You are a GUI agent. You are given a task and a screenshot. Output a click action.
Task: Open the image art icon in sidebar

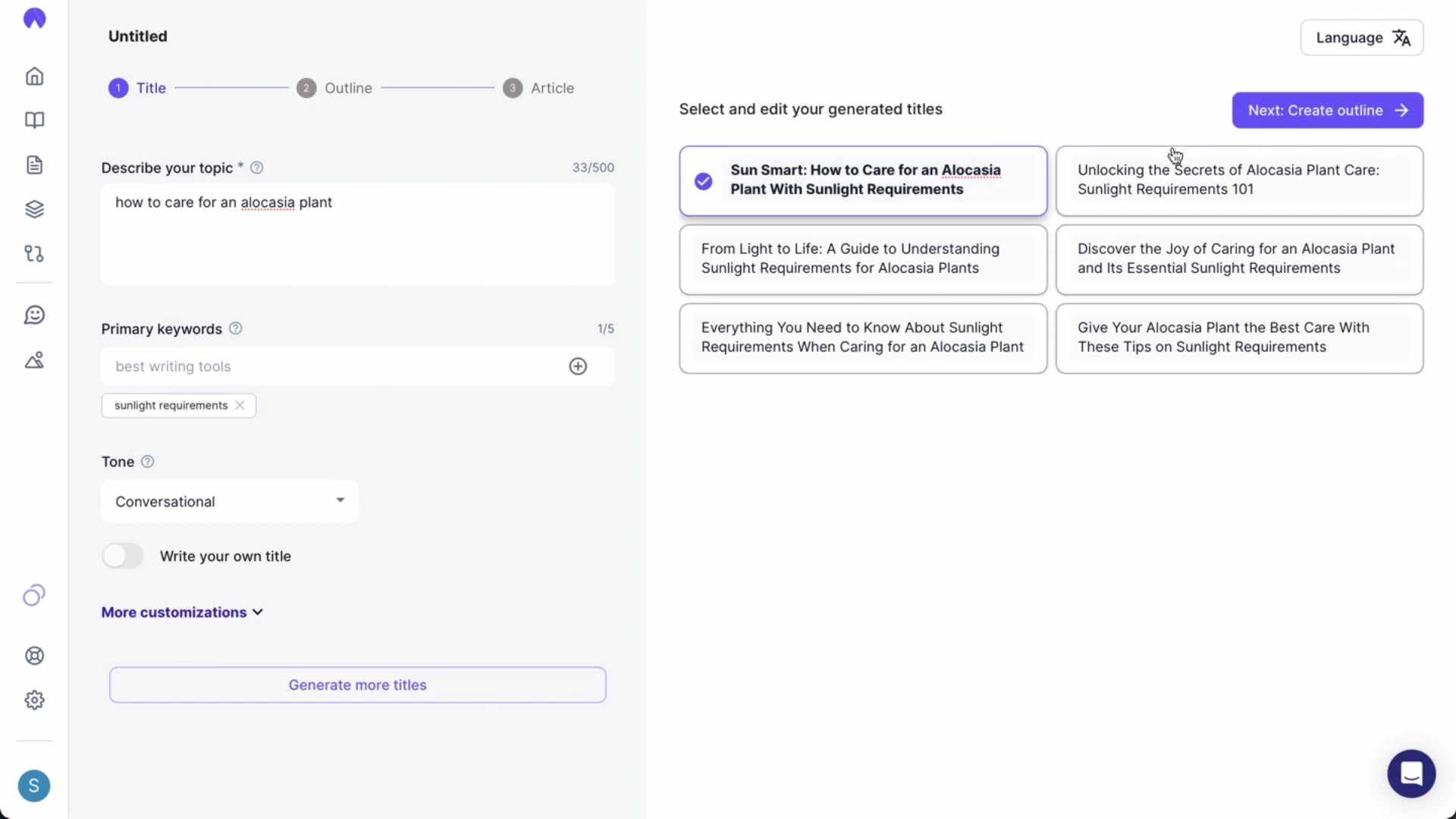pyautogui.click(x=34, y=360)
